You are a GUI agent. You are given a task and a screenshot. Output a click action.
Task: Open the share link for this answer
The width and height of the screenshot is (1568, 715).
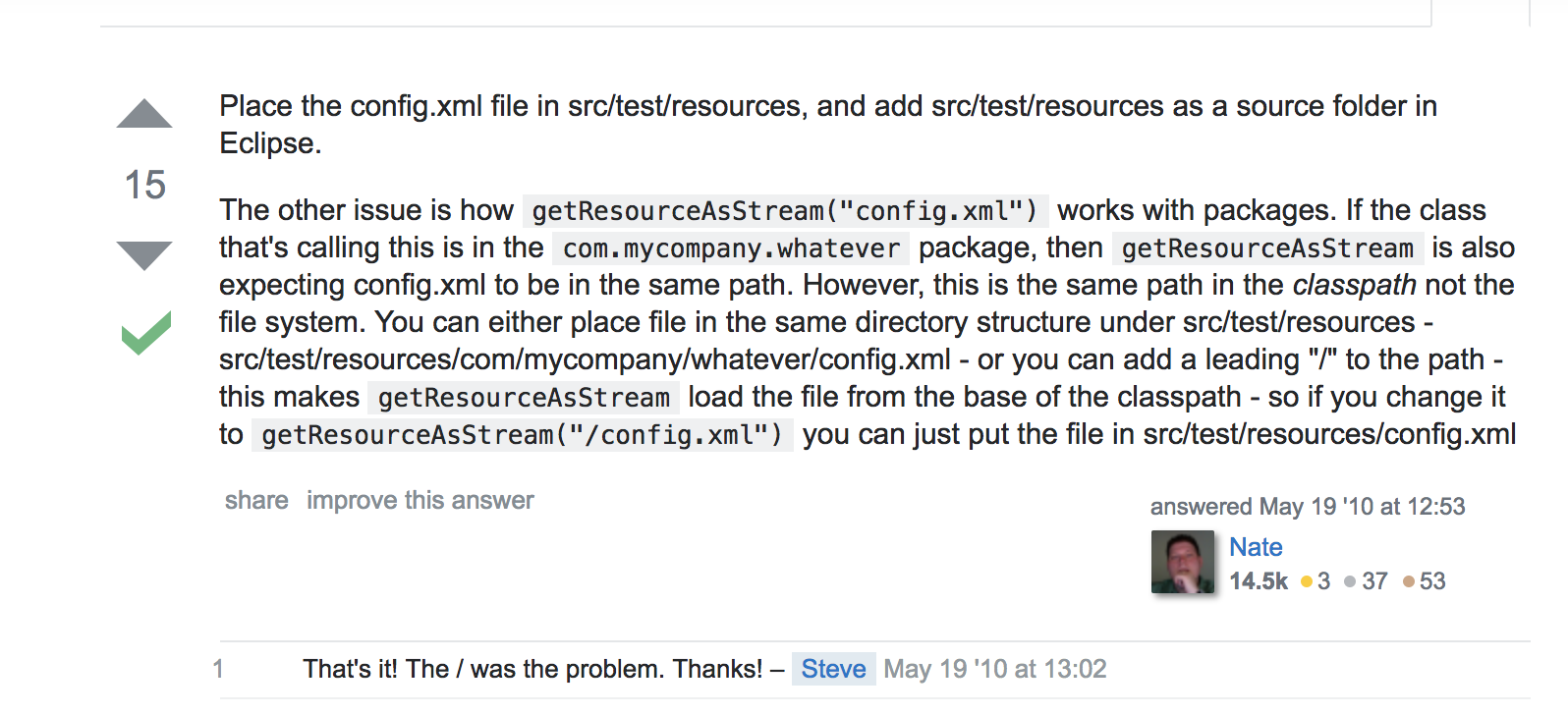click(256, 500)
